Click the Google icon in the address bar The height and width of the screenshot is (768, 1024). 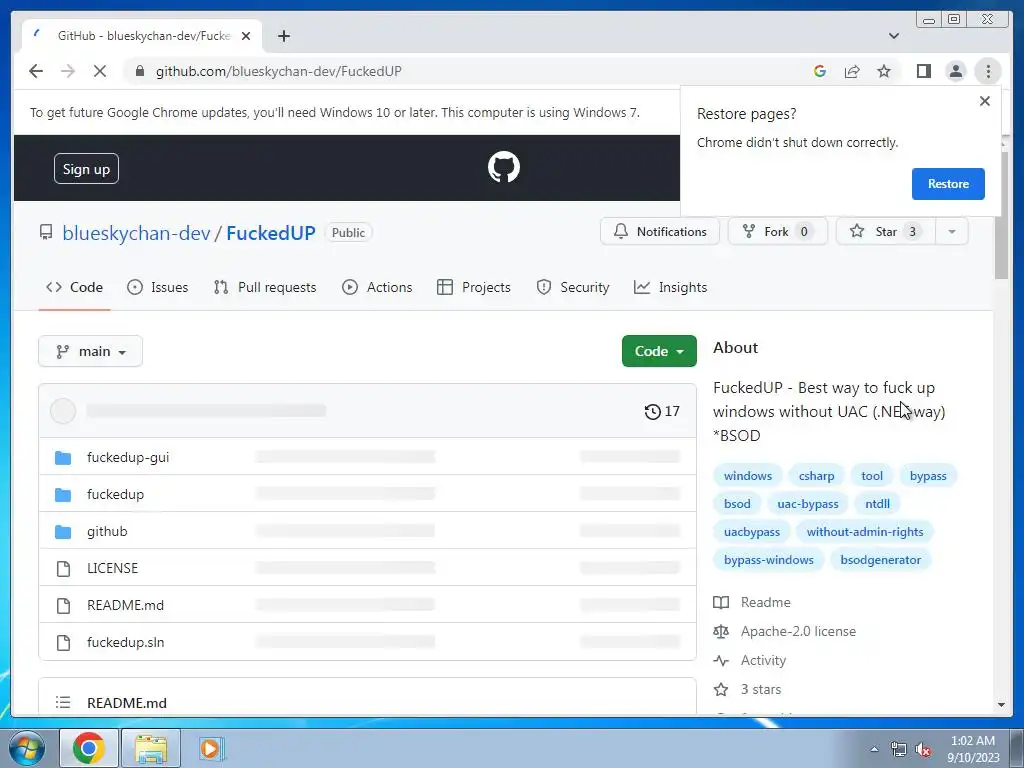coord(820,71)
